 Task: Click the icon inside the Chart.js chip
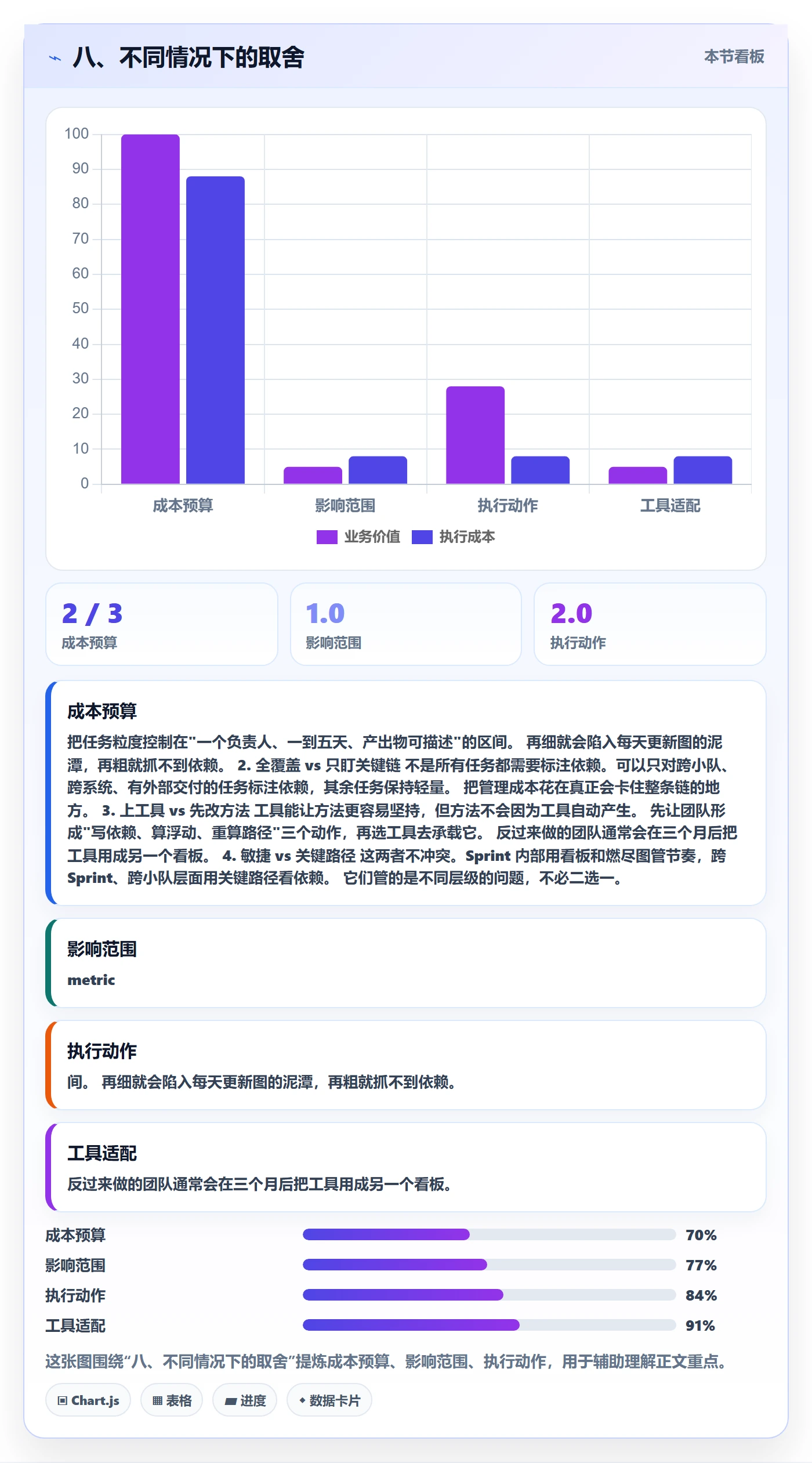(62, 1401)
